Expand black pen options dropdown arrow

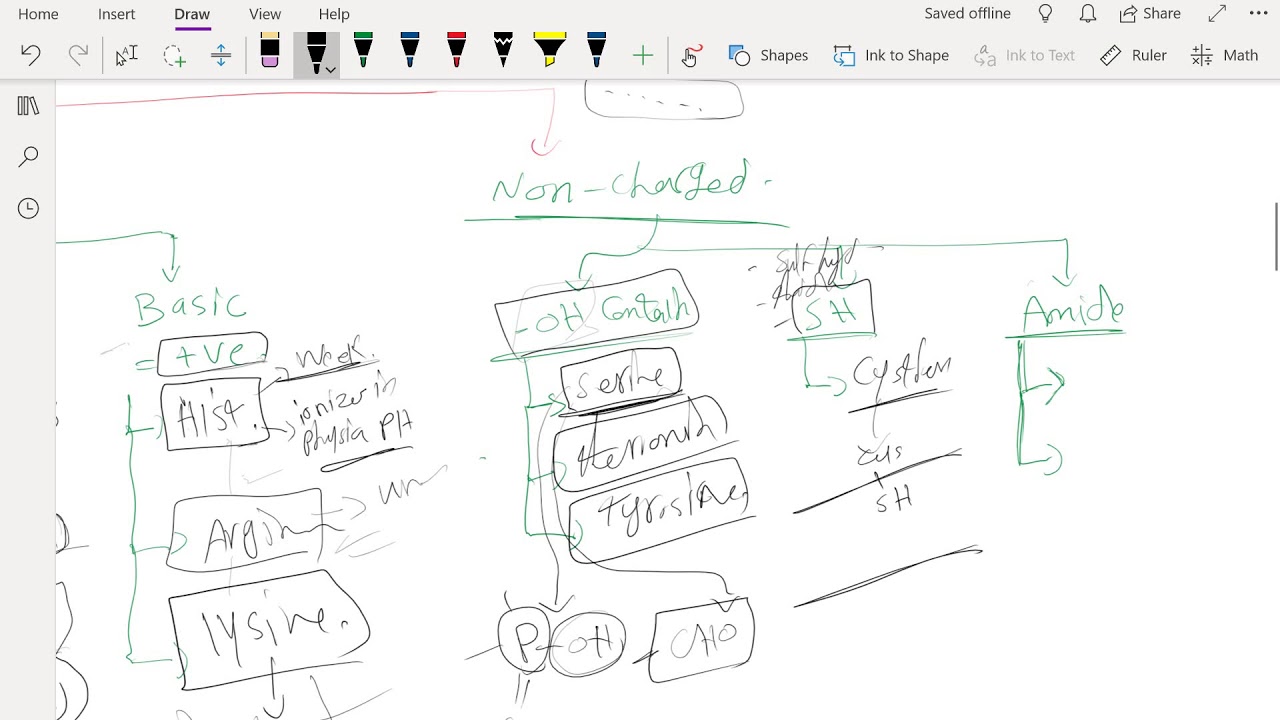click(330, 70)
